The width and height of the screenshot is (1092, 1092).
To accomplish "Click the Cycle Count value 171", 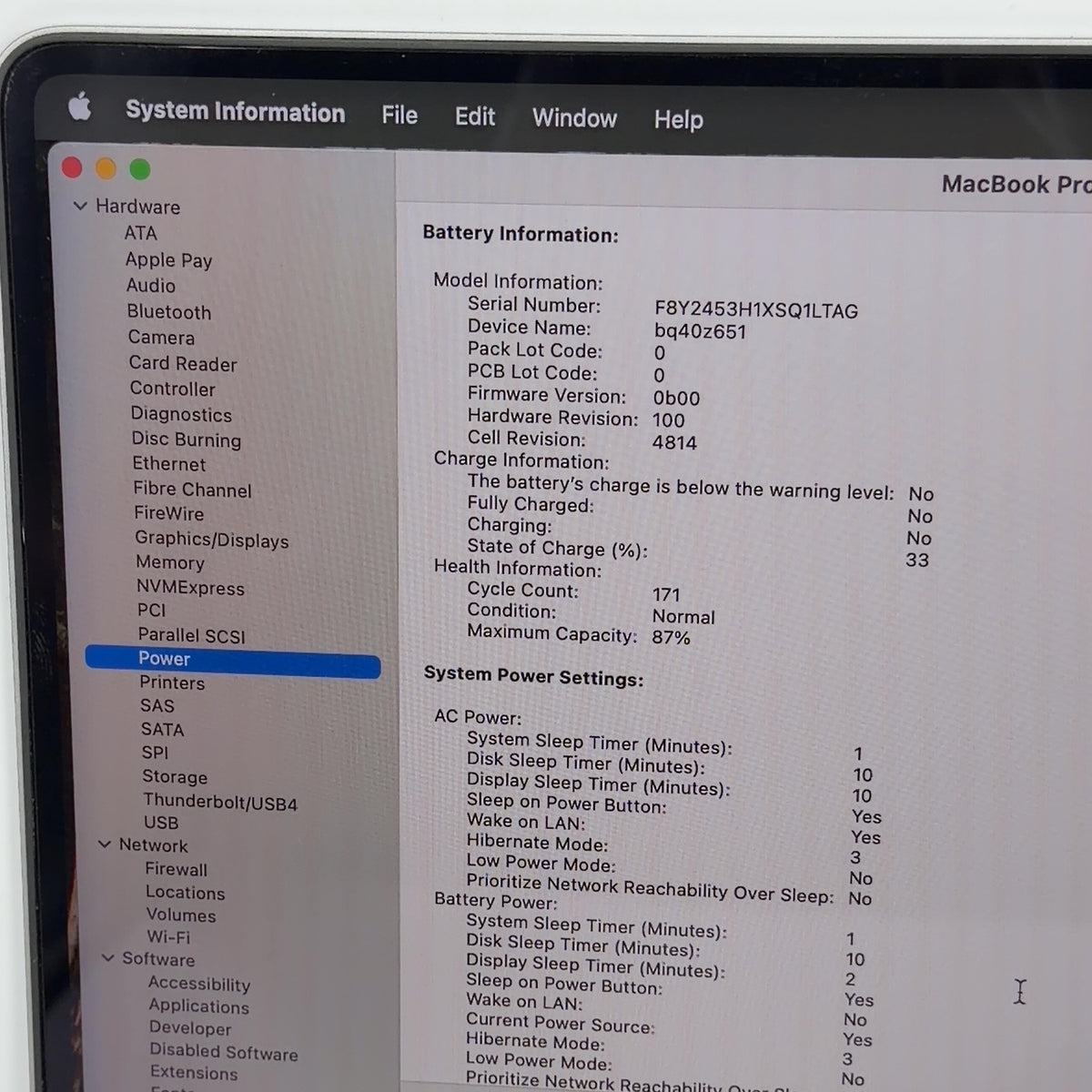I will [666, 594].
